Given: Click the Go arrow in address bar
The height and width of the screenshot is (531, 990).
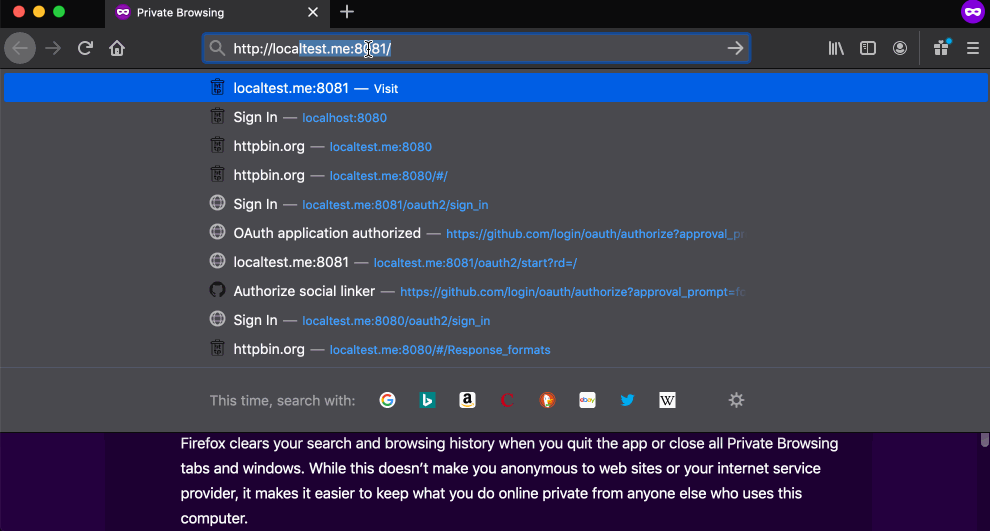Looking at the screenshot, I should tap(735, 48).
